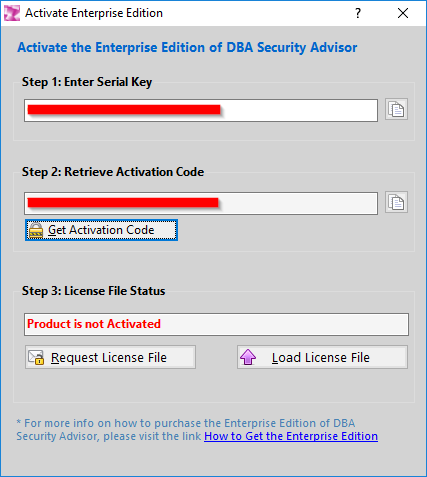Image resolution: width=427 pixels, height=477 pixels.
Task: Copy the activation code with the copy icon
Action: pyautogui.click(x=396, y=202)
